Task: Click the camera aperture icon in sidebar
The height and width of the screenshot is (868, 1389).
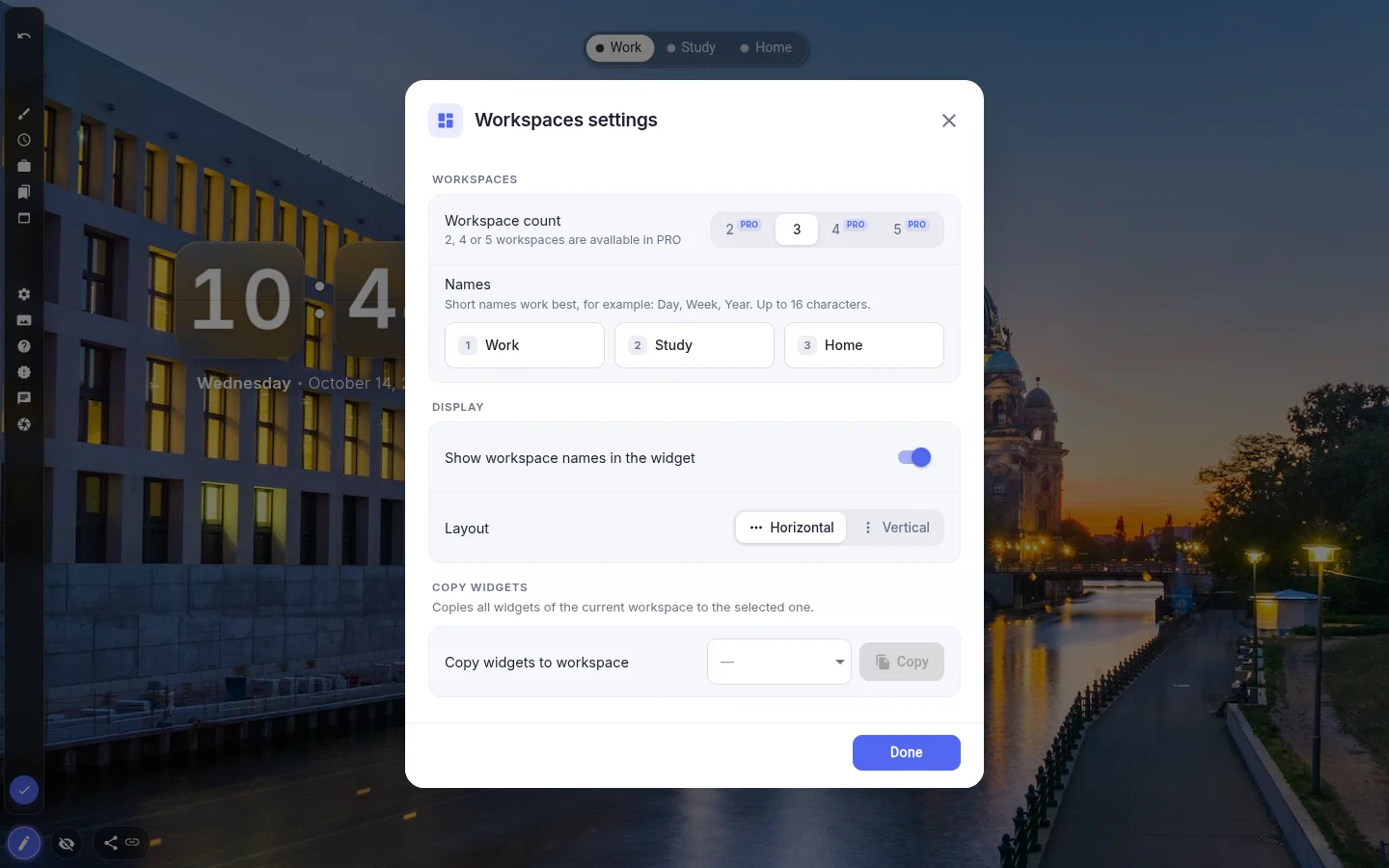Action: coord(24,424)
